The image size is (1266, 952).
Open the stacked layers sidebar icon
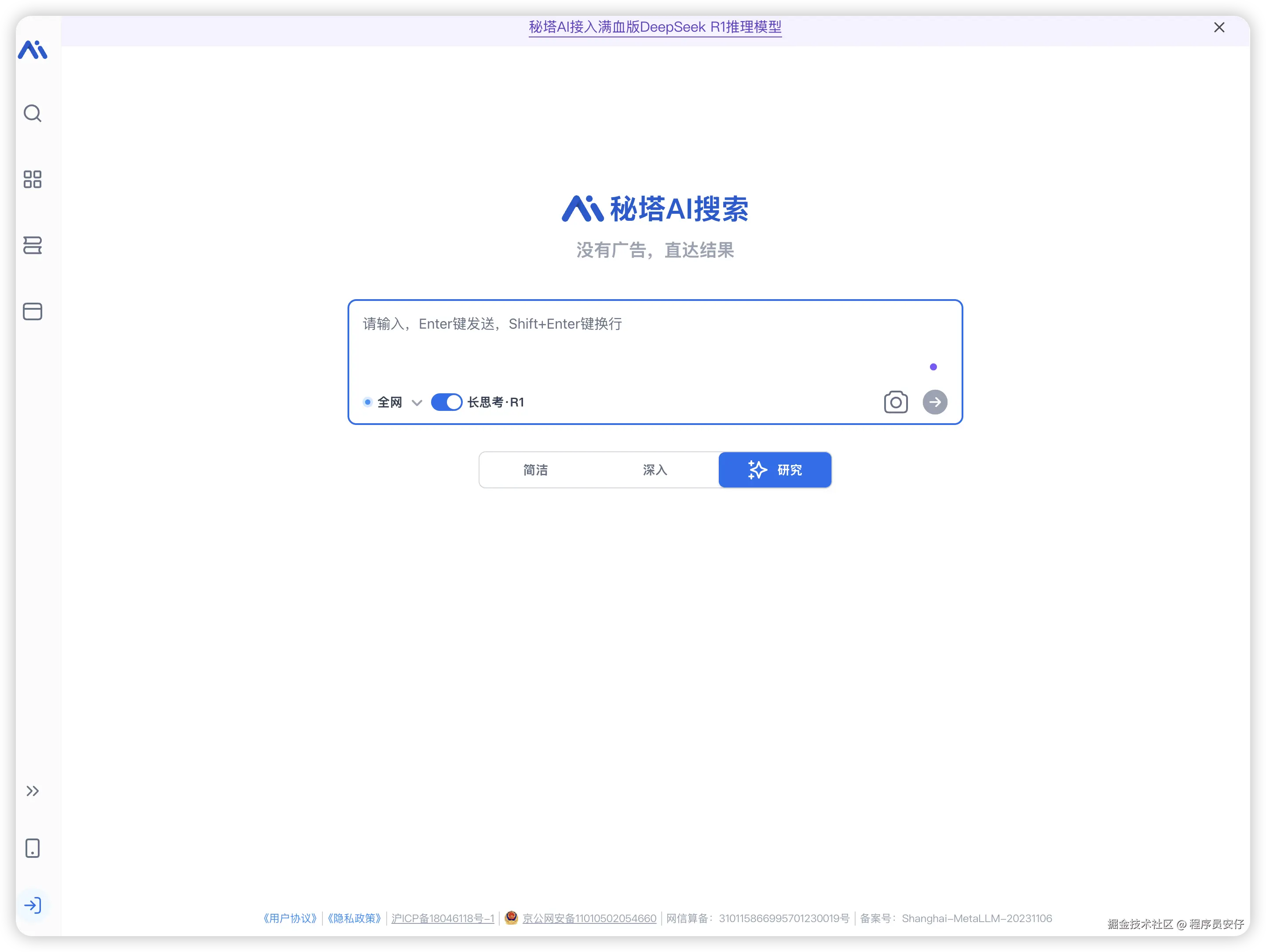[x=33, y=245]
